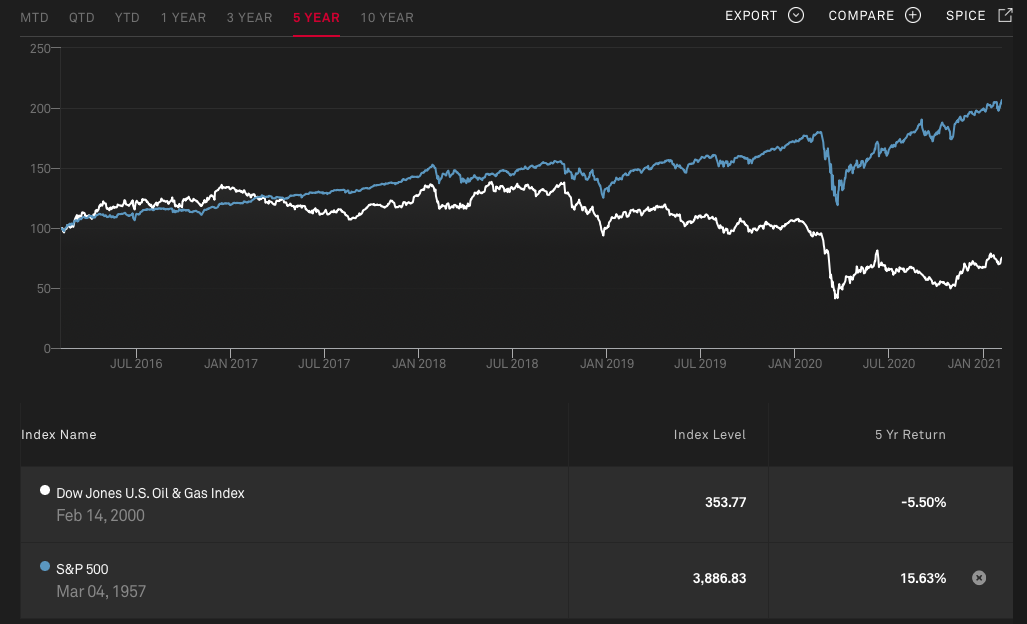The height and width of the screenshot is (624, 1027).
Task: Click the 5 Yr Return column header
Action: 910,435
